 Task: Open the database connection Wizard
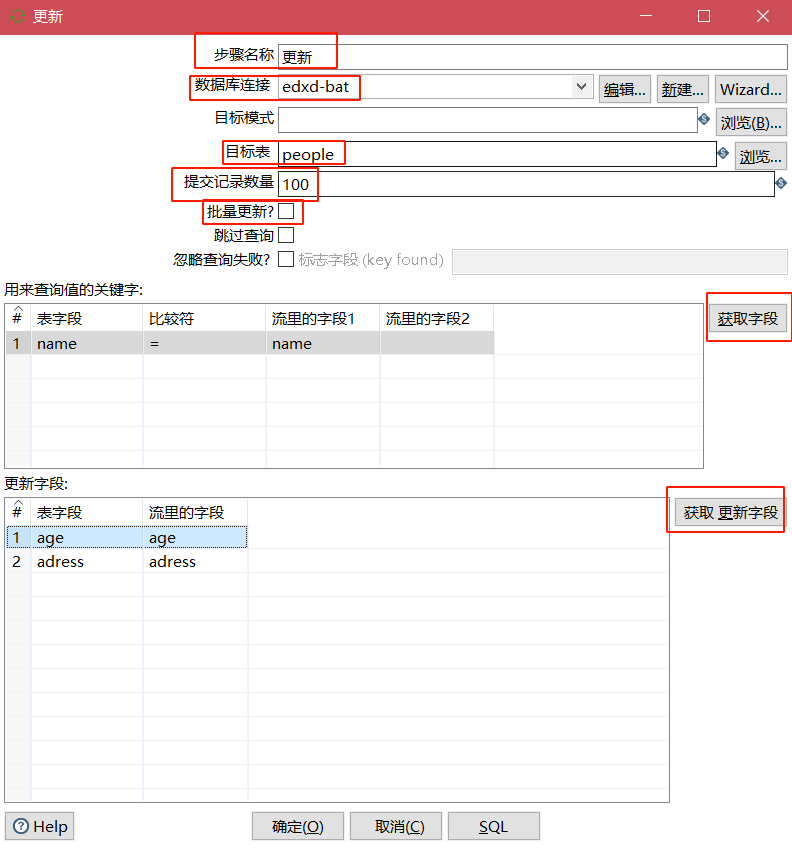[750, 89]
